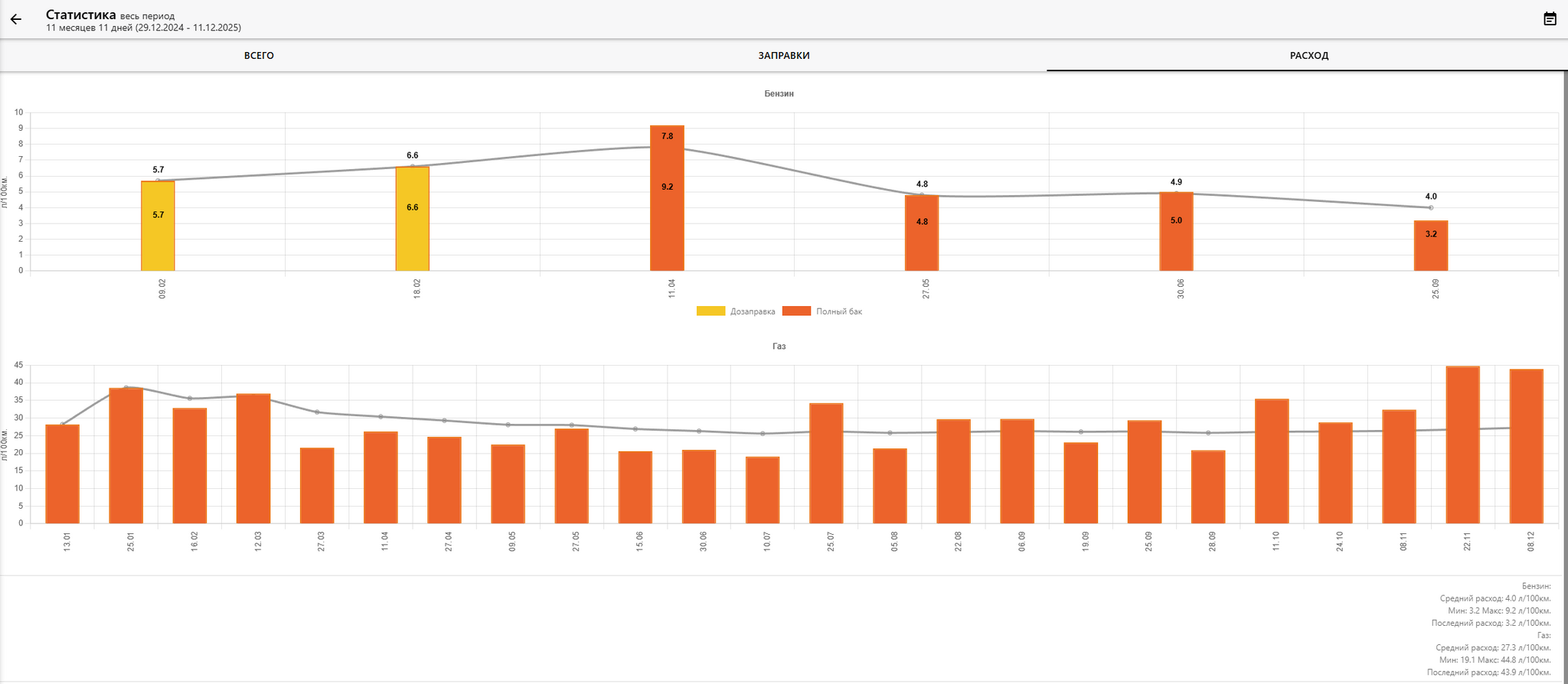The height and width of the screenshot is (684, 1568).
Task: Click the 13.01 gas consumption bar
Action: tap(63, 474)
